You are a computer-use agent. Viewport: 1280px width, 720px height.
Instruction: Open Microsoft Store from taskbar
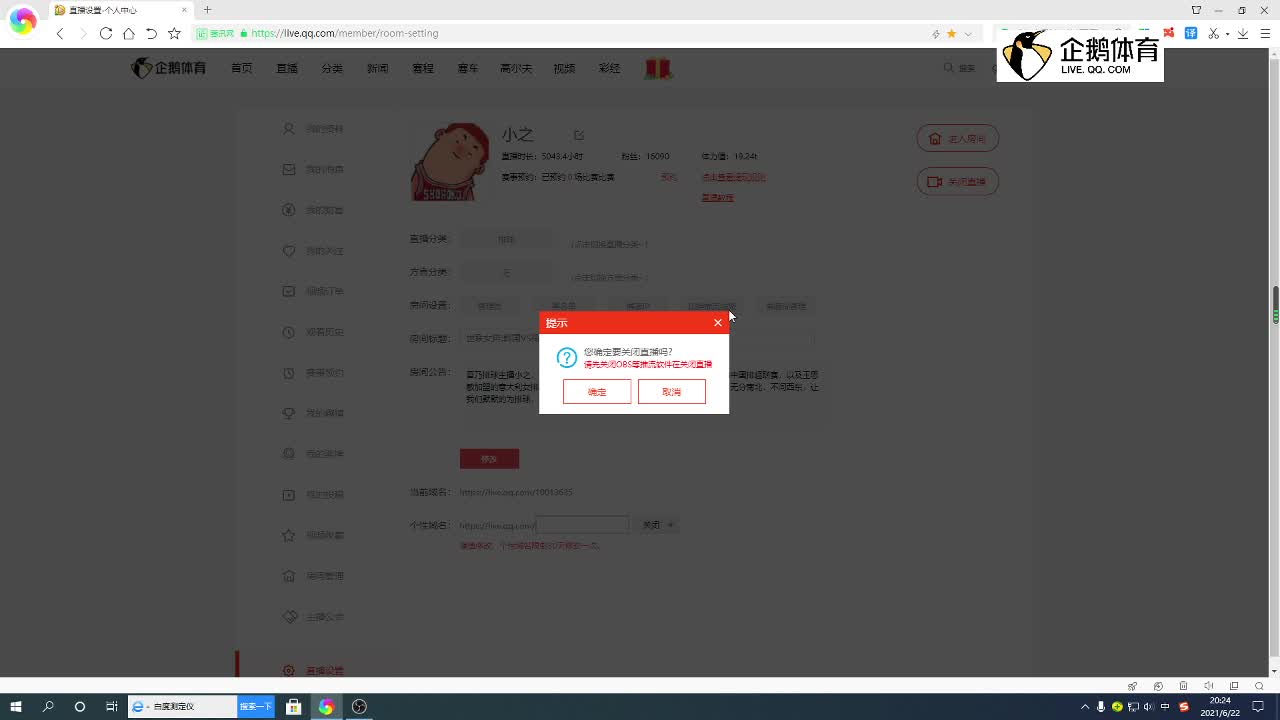pos(293,707)
